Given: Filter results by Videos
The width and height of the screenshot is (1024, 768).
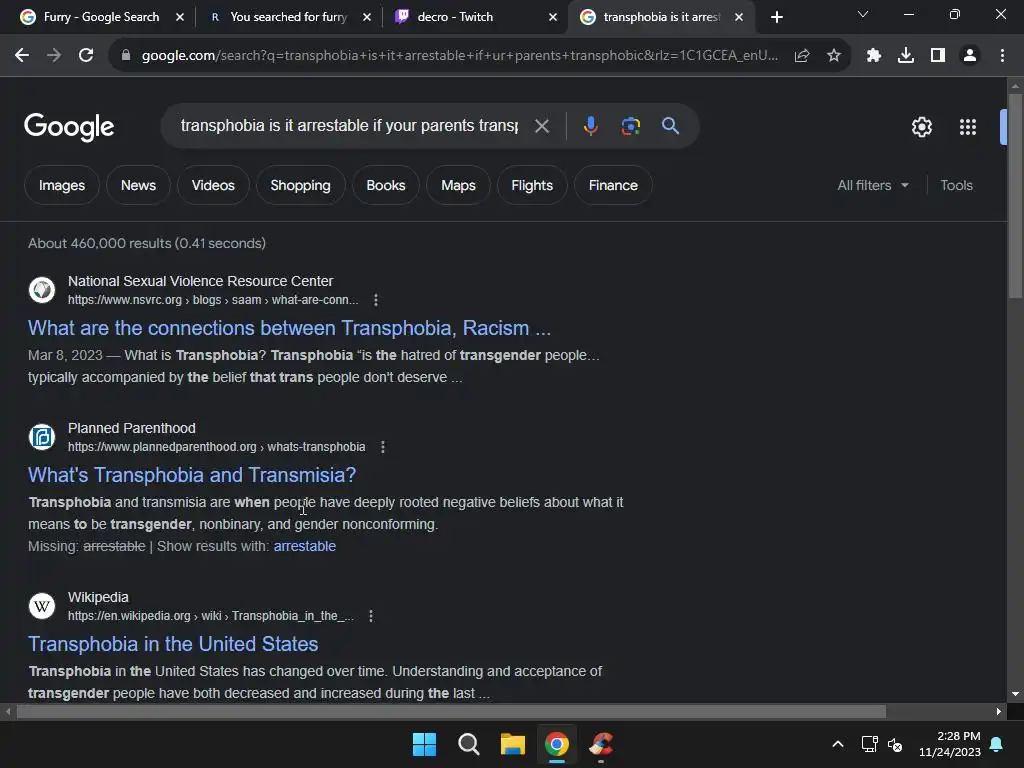Looking at the screenshot, I should point(213,185).
